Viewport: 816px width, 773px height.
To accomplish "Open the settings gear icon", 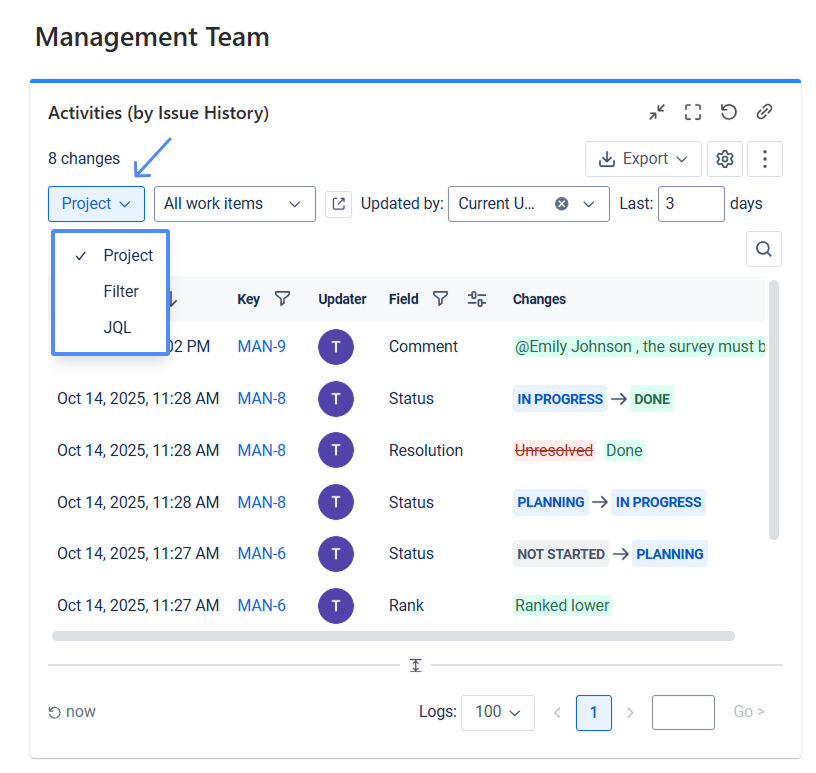I will coord(725,159).
